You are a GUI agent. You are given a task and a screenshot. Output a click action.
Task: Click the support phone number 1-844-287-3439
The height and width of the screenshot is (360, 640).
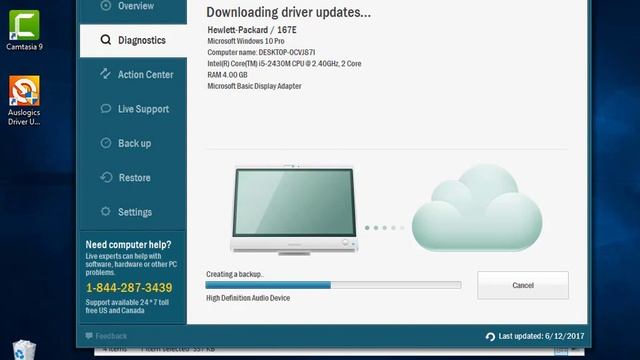(129, 288)
